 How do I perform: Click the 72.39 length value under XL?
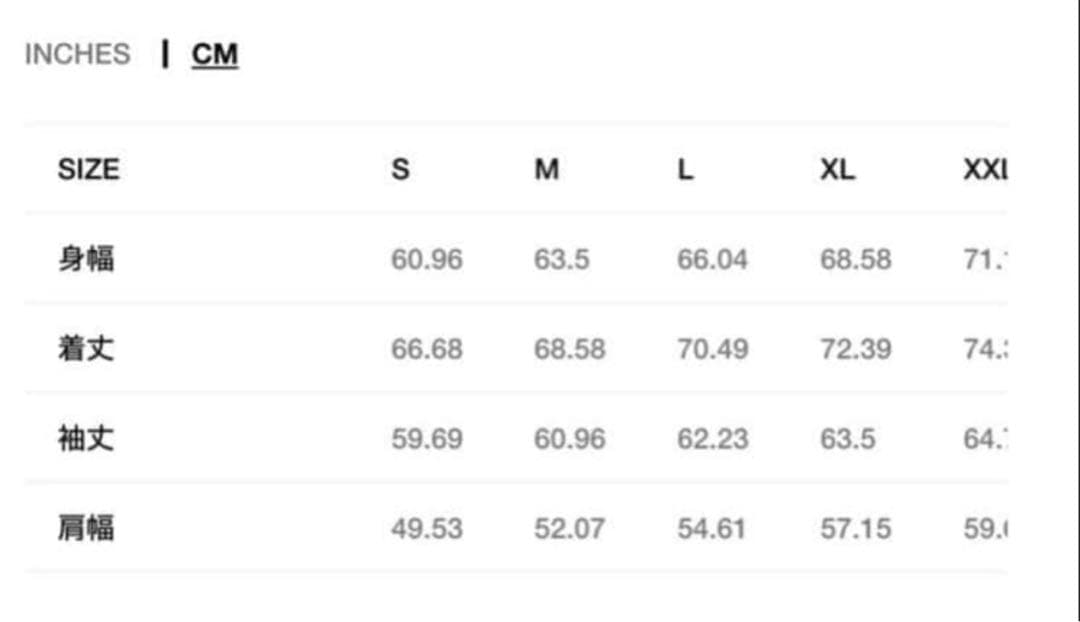click(855, 350)
